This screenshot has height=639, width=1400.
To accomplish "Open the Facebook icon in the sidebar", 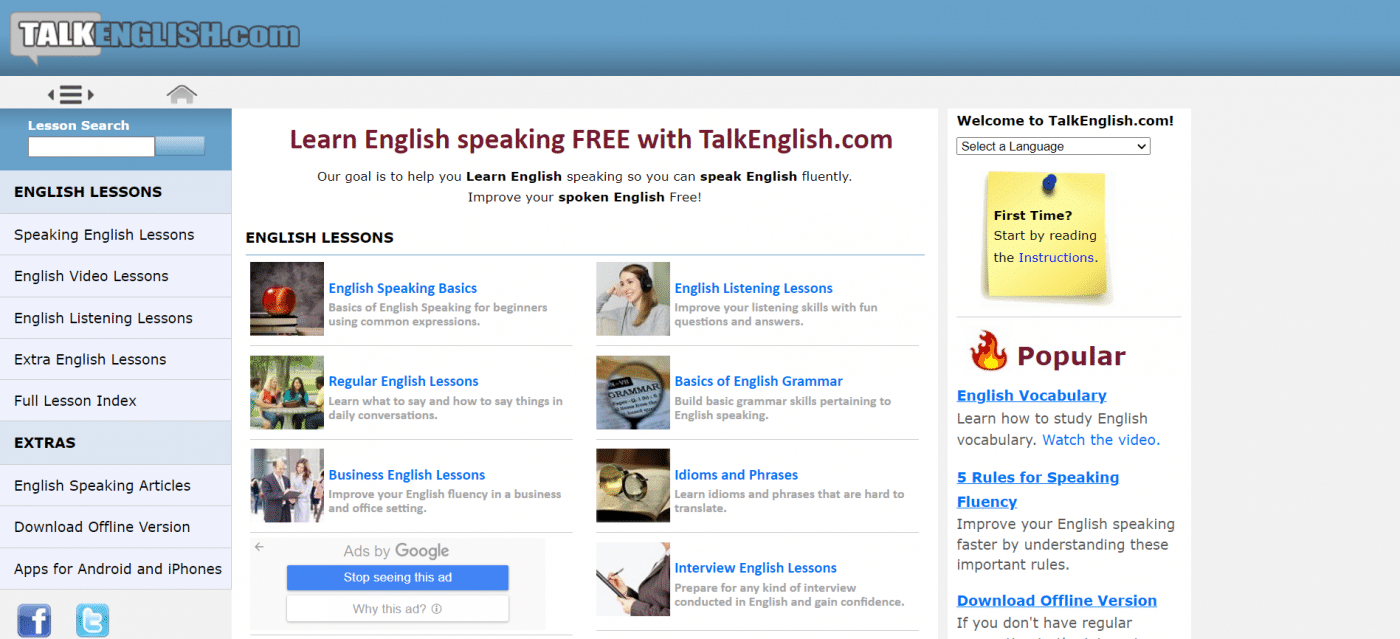I will (x=34, y=620).
